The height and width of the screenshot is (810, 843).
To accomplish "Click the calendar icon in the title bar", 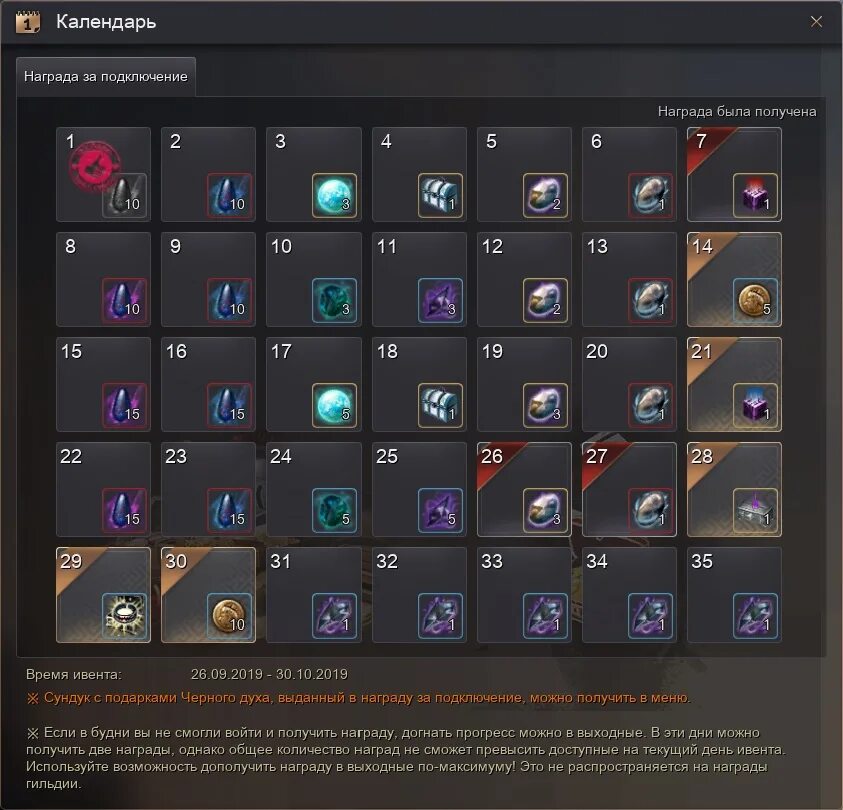I will (x=27, y=22).
